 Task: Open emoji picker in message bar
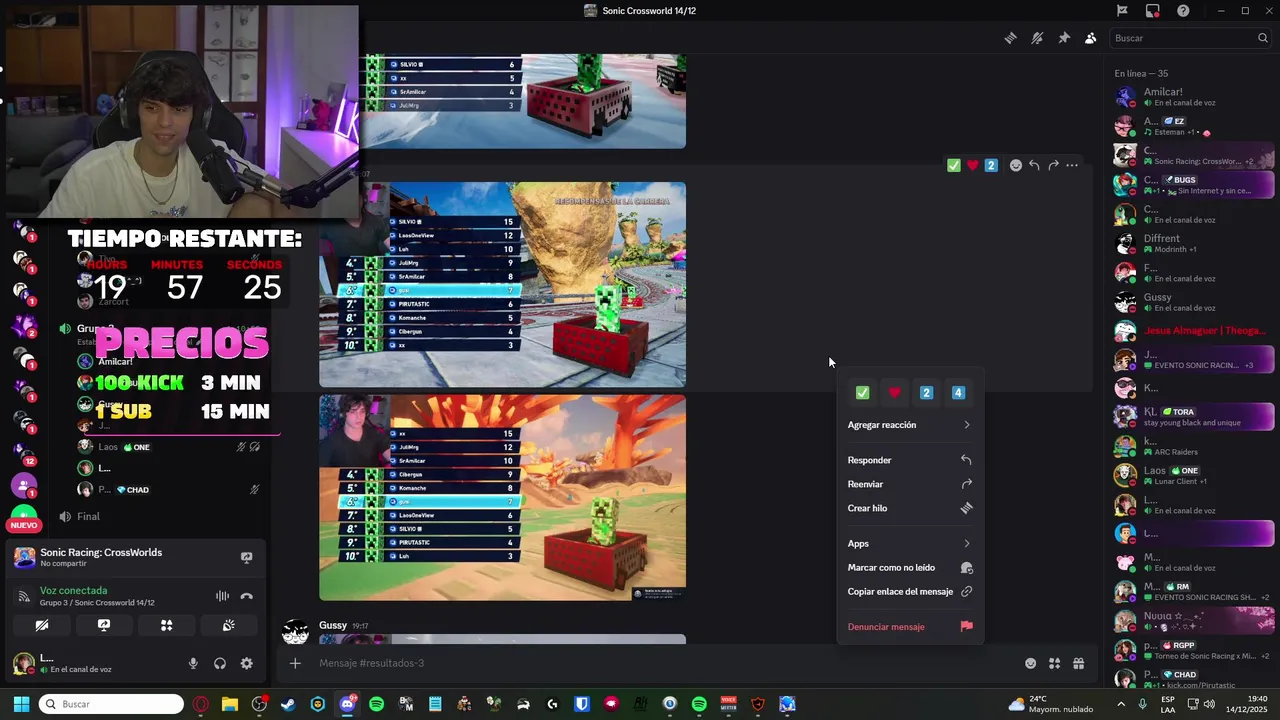point(1030,663)
